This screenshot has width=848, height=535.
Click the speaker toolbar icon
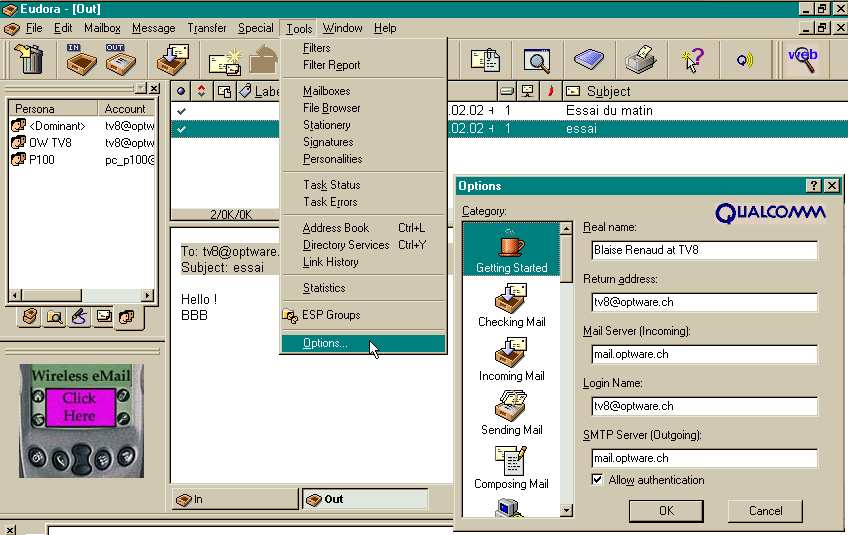click(745, 60)
